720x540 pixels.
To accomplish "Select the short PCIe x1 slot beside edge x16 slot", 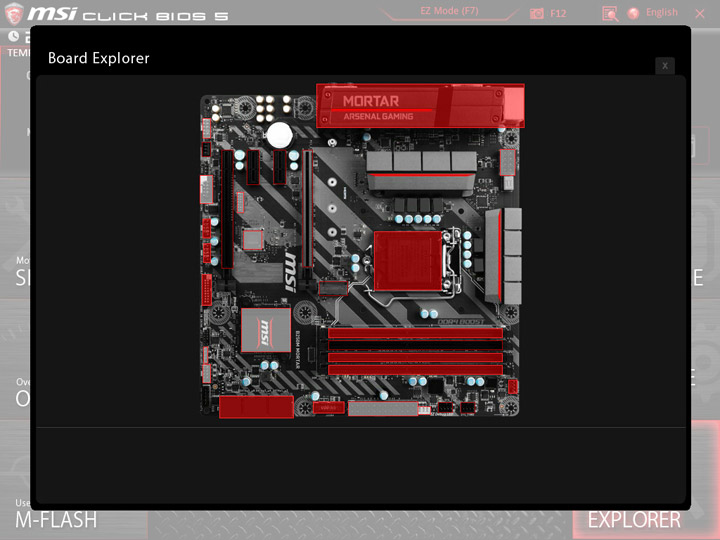I will pyautogui.click(x=253, y=167).
